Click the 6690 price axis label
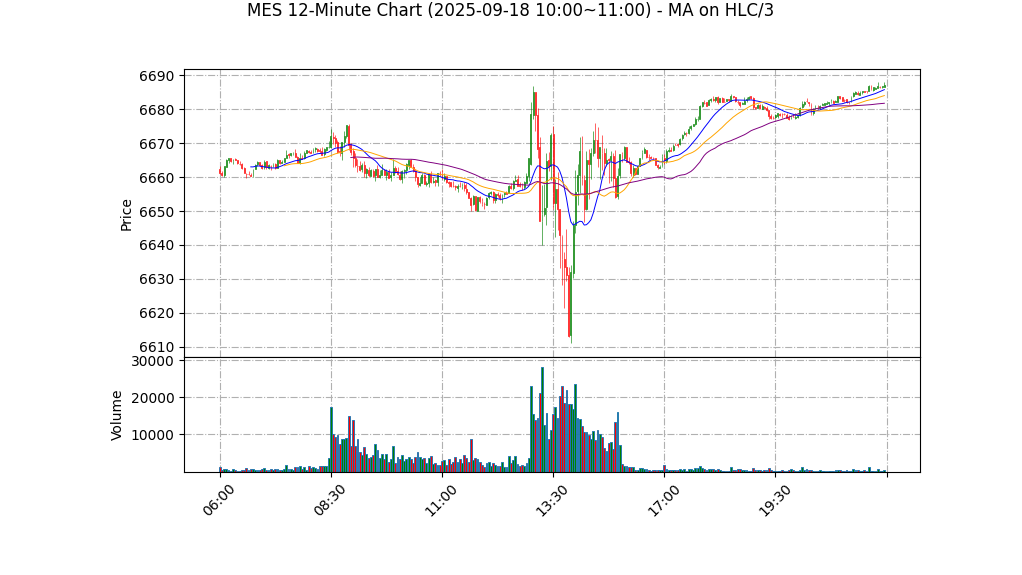 pos(157,76)
